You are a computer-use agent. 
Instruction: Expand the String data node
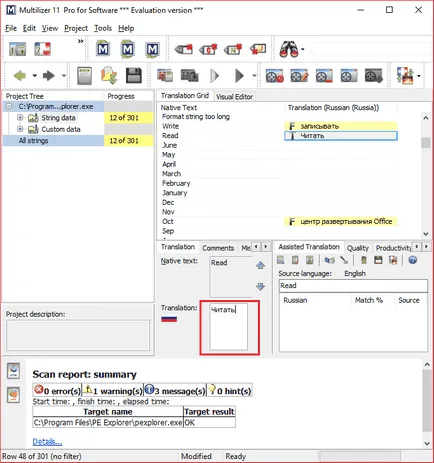(20, 118)
